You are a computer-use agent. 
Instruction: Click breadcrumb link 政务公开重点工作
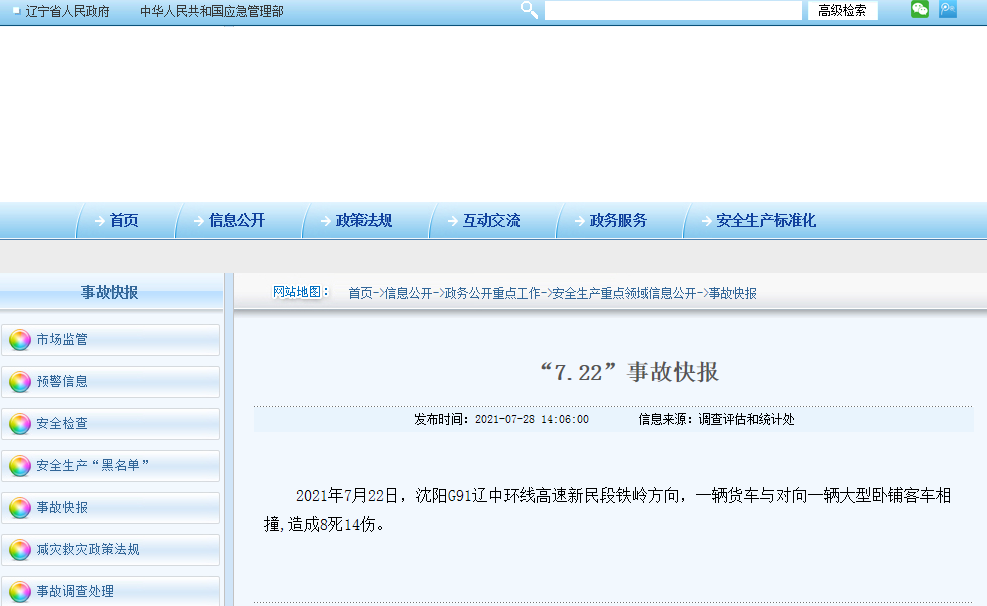point(492,293)
